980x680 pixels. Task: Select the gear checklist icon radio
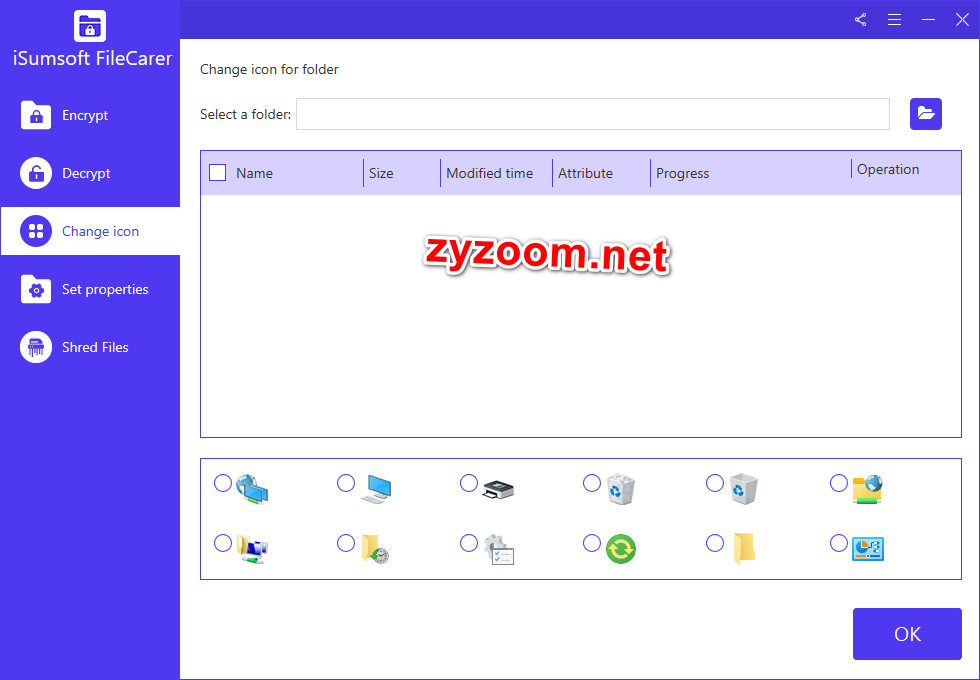click(469, 543)
